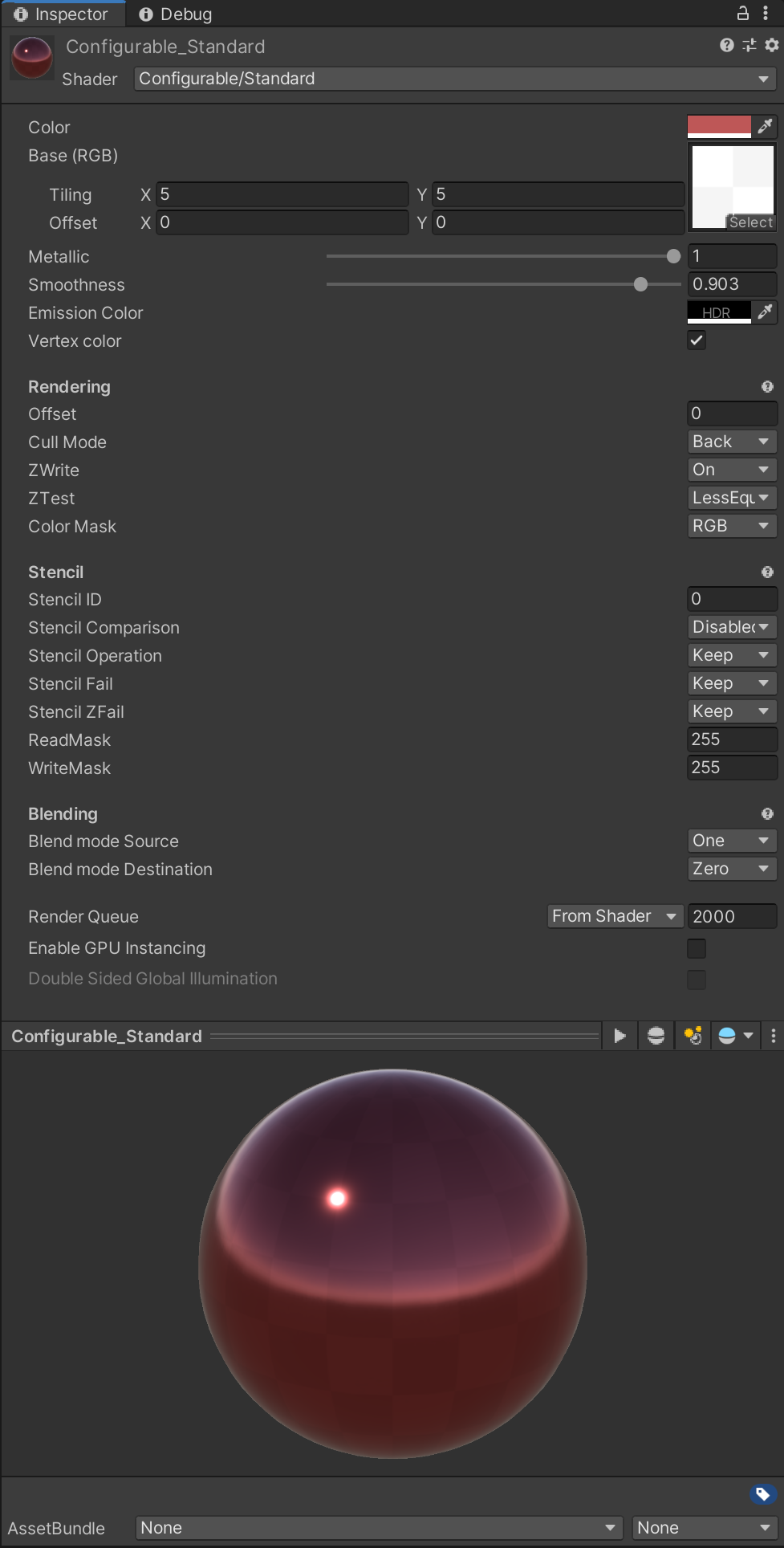Open Rendering section help icon
The image size is (784, 1548).
(767, 387)
